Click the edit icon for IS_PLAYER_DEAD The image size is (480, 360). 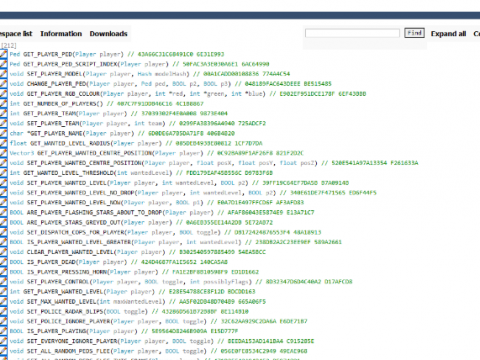(x=3, y=262)
